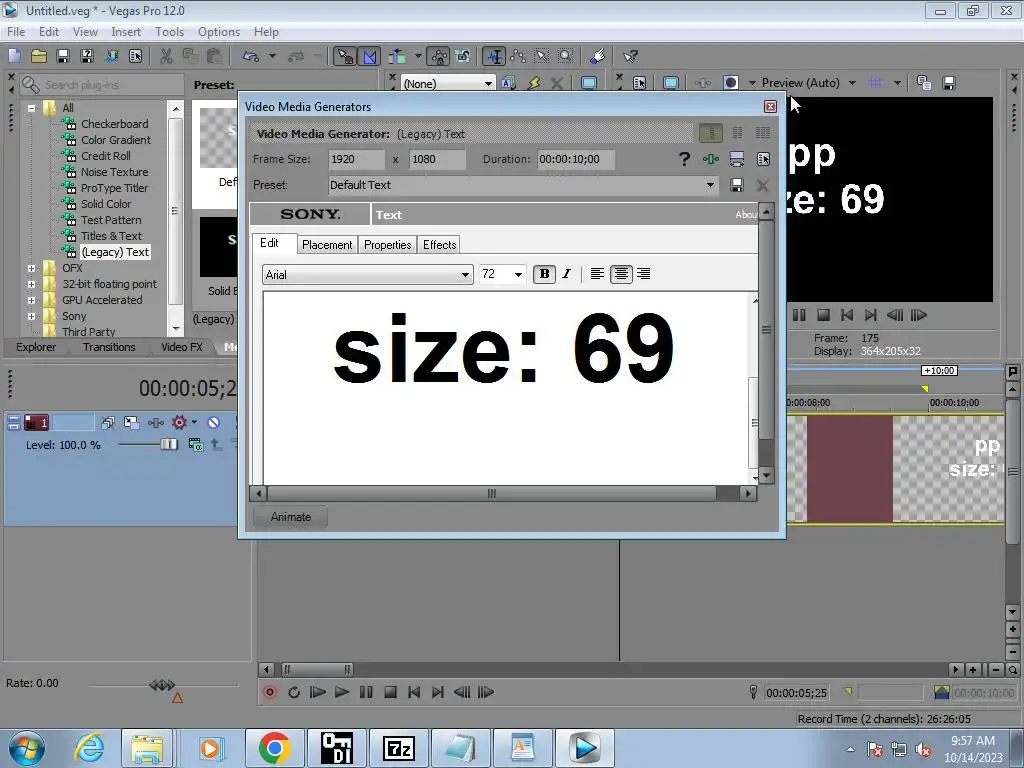Switch to the Placement tab
Viewport: 1024px width, 768px height.
tap(327, 245)
